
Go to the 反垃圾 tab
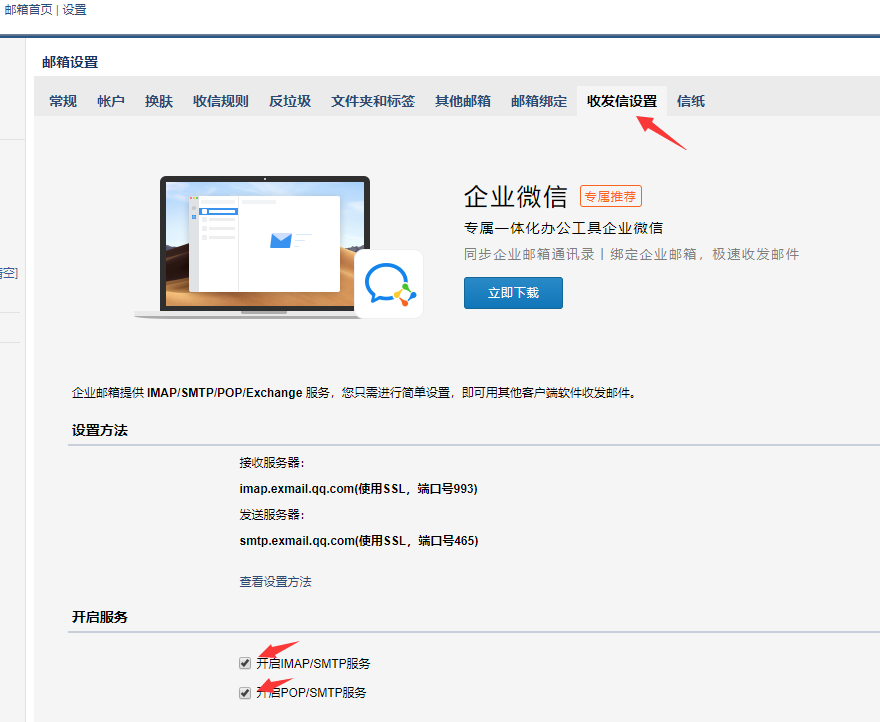coord(290,101)
